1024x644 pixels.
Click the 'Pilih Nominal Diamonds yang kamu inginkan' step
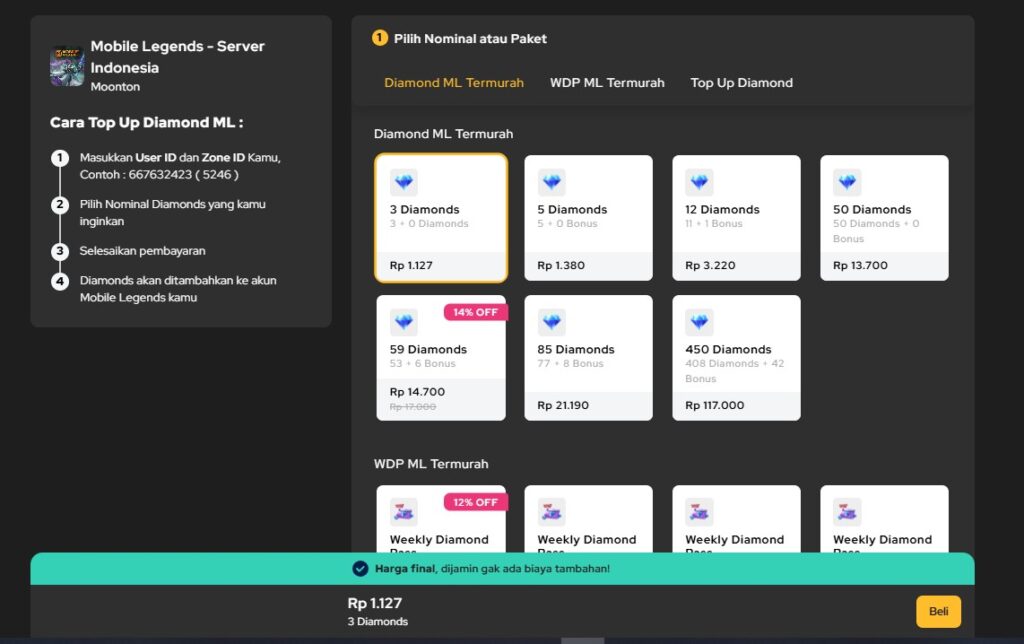click(172, 212)
